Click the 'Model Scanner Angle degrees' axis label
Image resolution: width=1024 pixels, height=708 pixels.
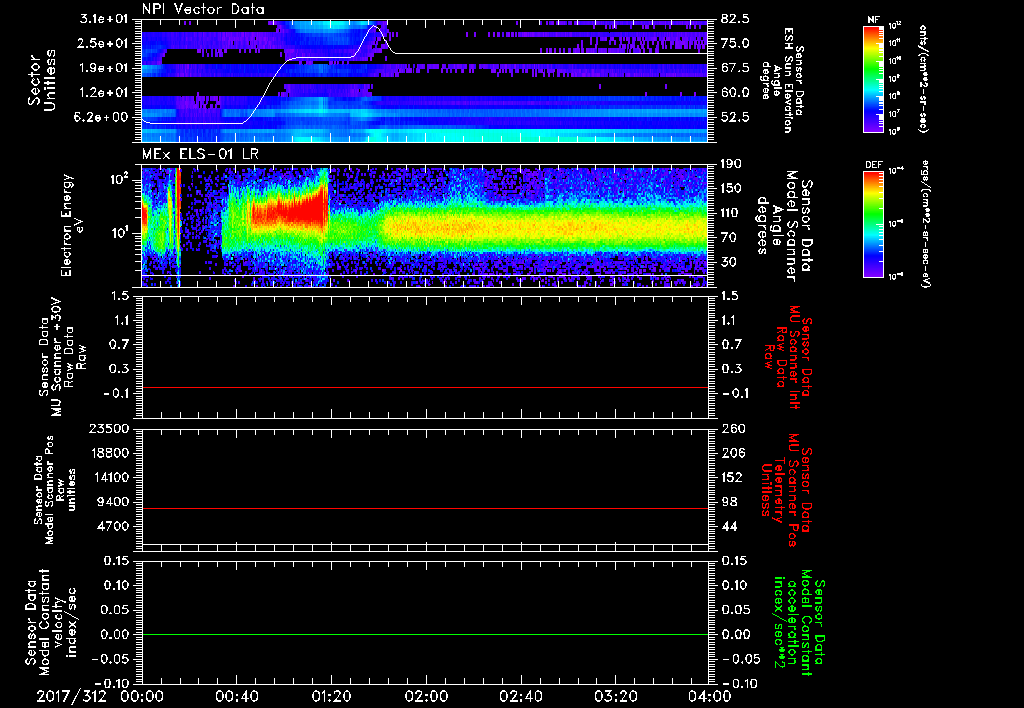[784, 225]
